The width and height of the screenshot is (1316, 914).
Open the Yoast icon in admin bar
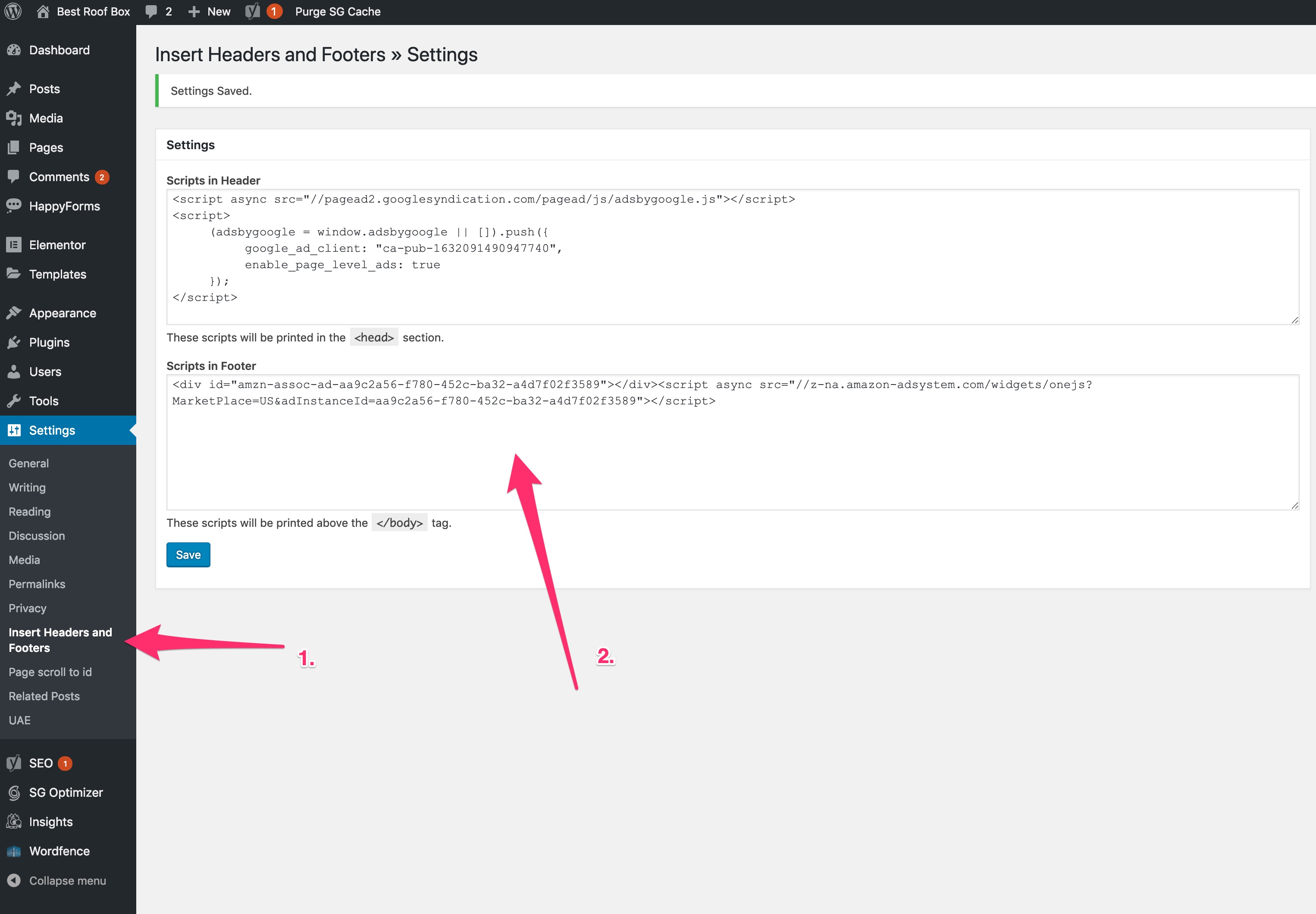point(253,12)
